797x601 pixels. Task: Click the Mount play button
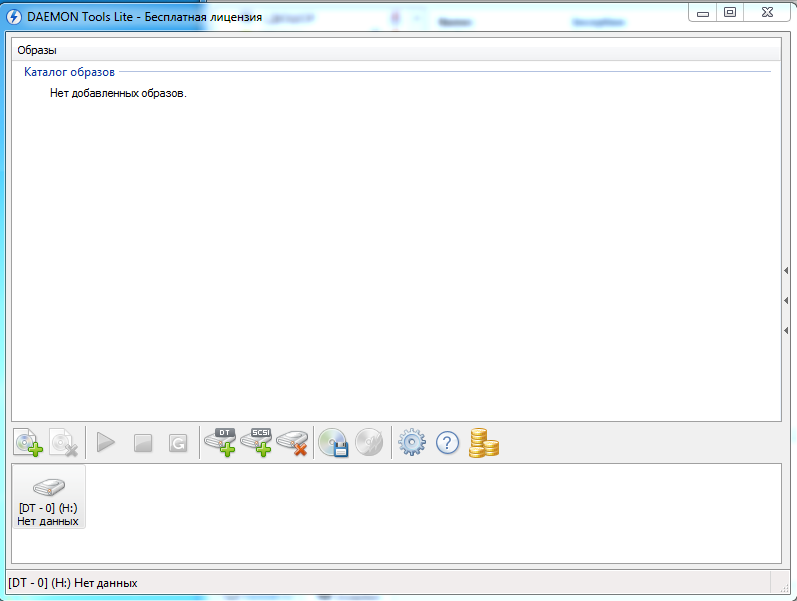tap(106, 442)
